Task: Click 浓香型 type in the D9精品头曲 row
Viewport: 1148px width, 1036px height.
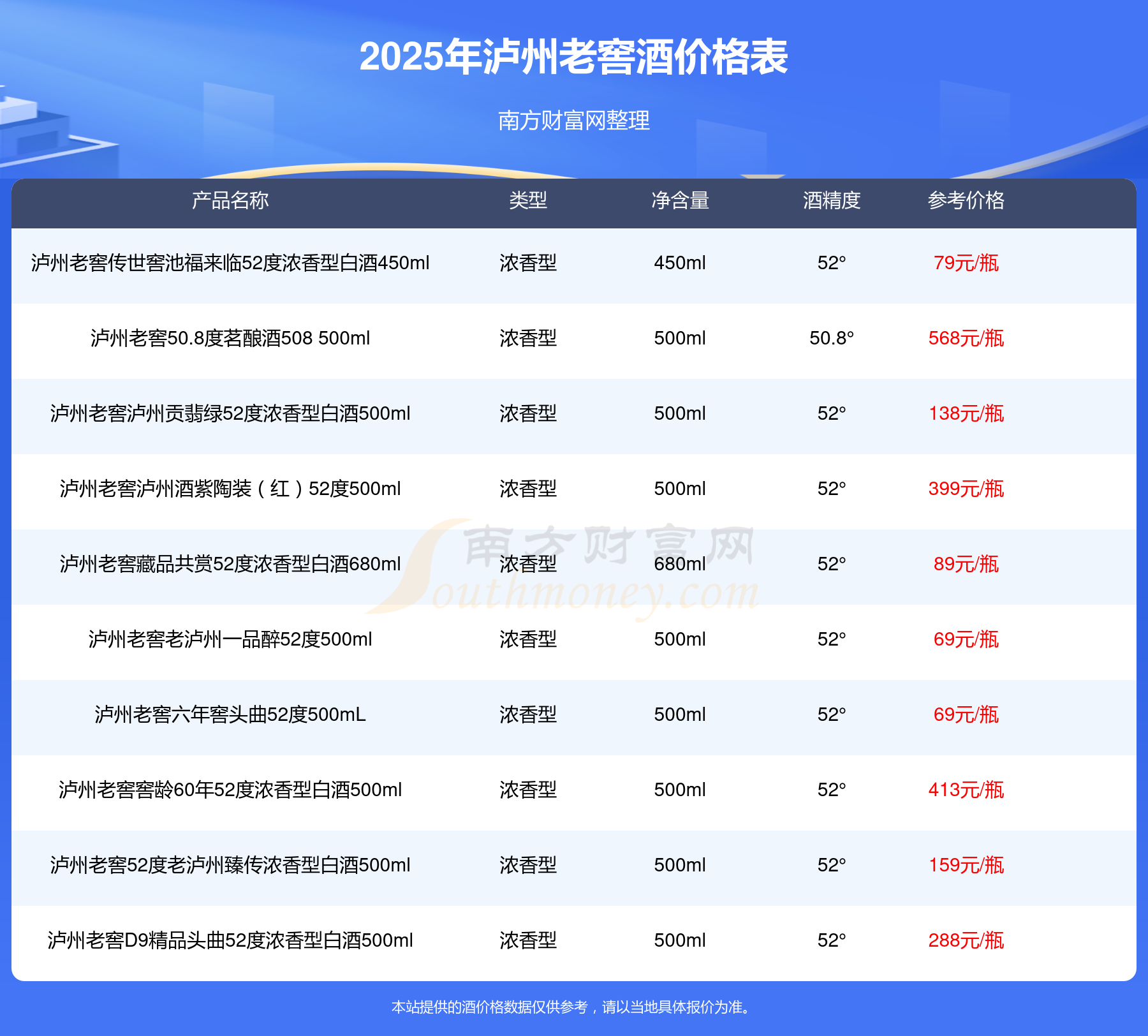Action: tap(528, 940)
